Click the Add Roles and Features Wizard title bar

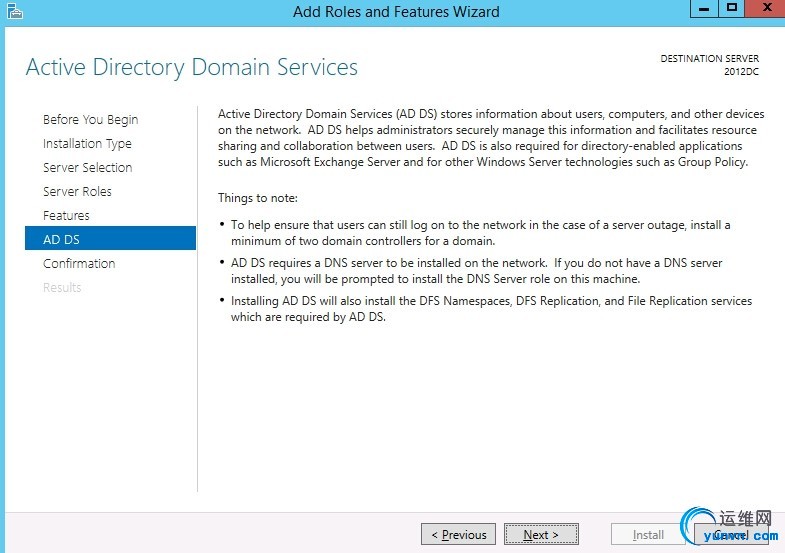point(396,12)
